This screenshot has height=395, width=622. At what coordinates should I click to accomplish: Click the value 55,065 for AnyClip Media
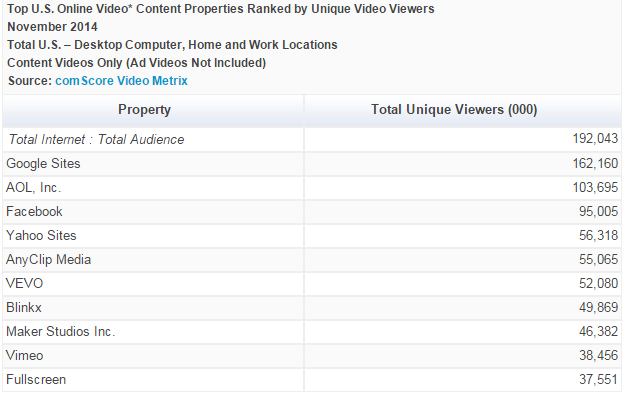[x=598, y=259]
